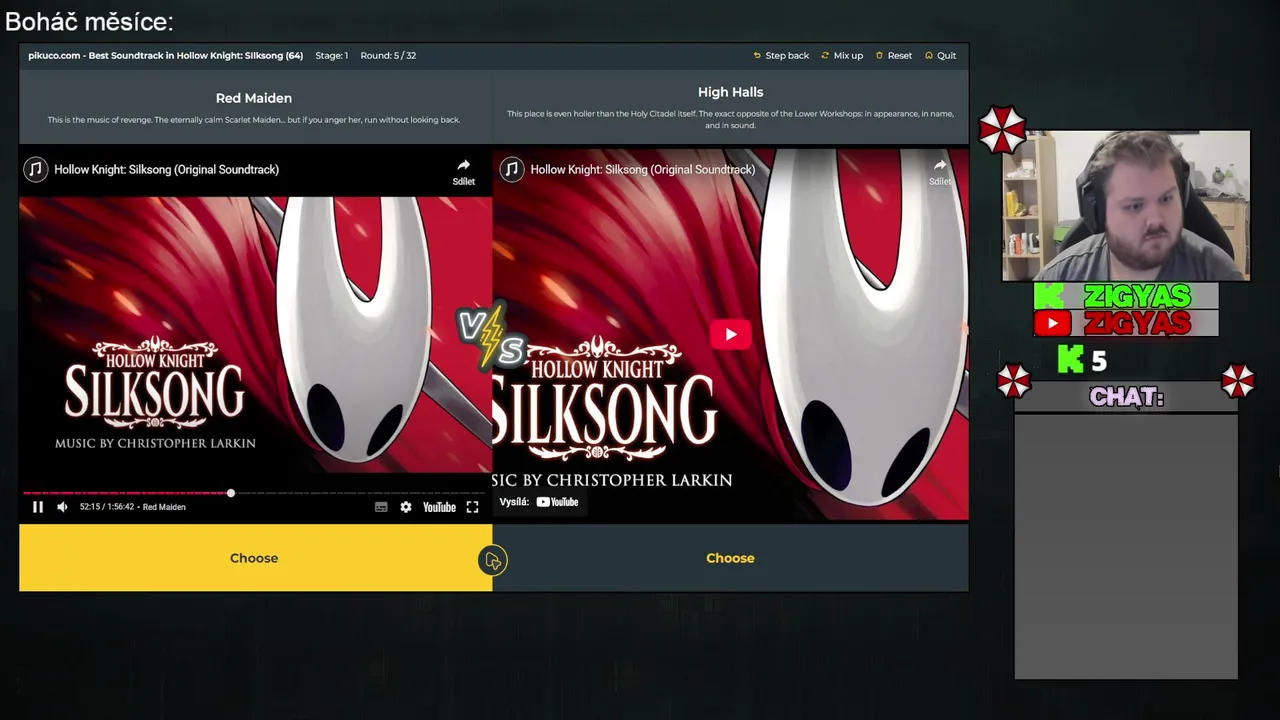Click the Round 5 / 32 indicator
Viewport: 1280px width, 720px height.
[x=388, y=55]
